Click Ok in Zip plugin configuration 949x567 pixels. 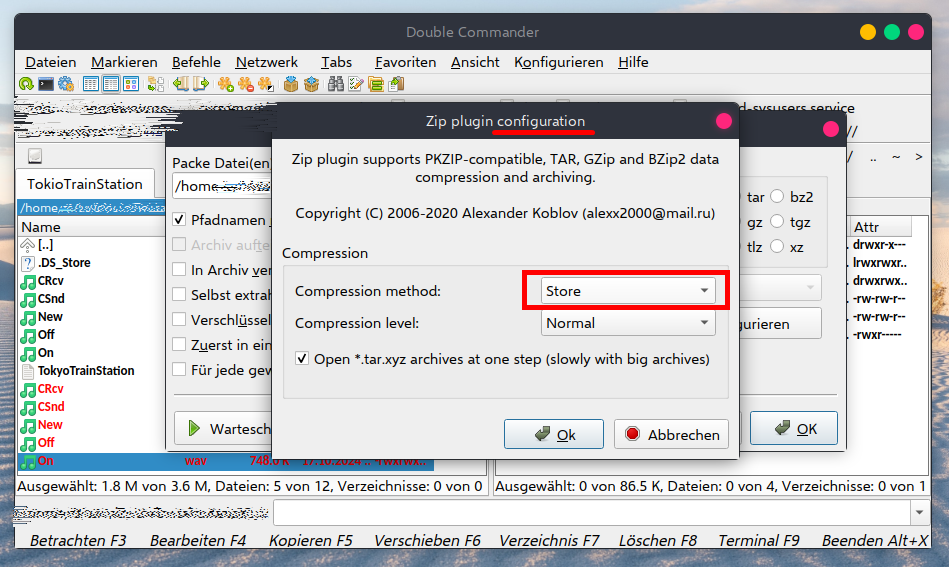554,434
